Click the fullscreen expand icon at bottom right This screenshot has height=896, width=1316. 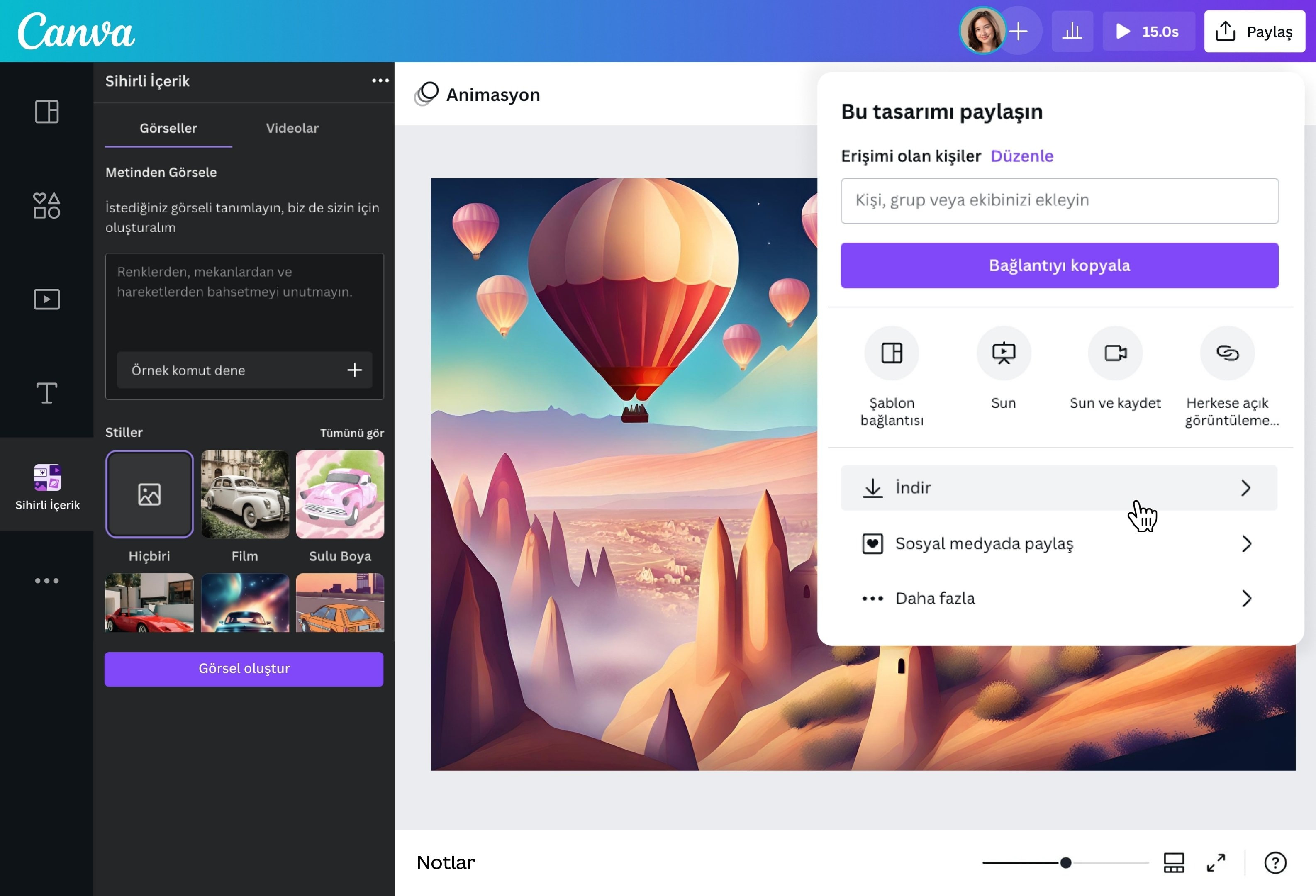coord(1215,863)
